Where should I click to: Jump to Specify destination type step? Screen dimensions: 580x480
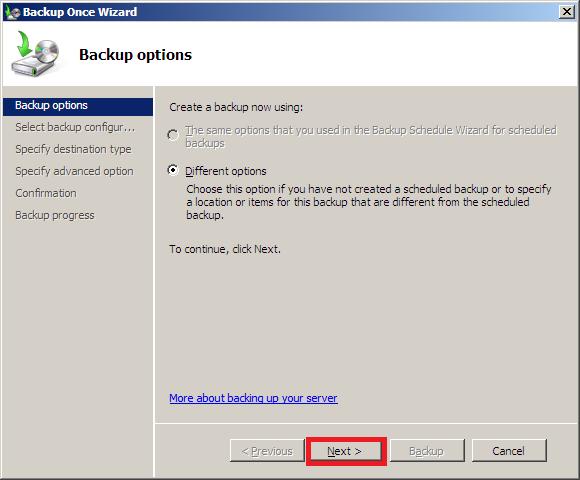tap(73, 149)
